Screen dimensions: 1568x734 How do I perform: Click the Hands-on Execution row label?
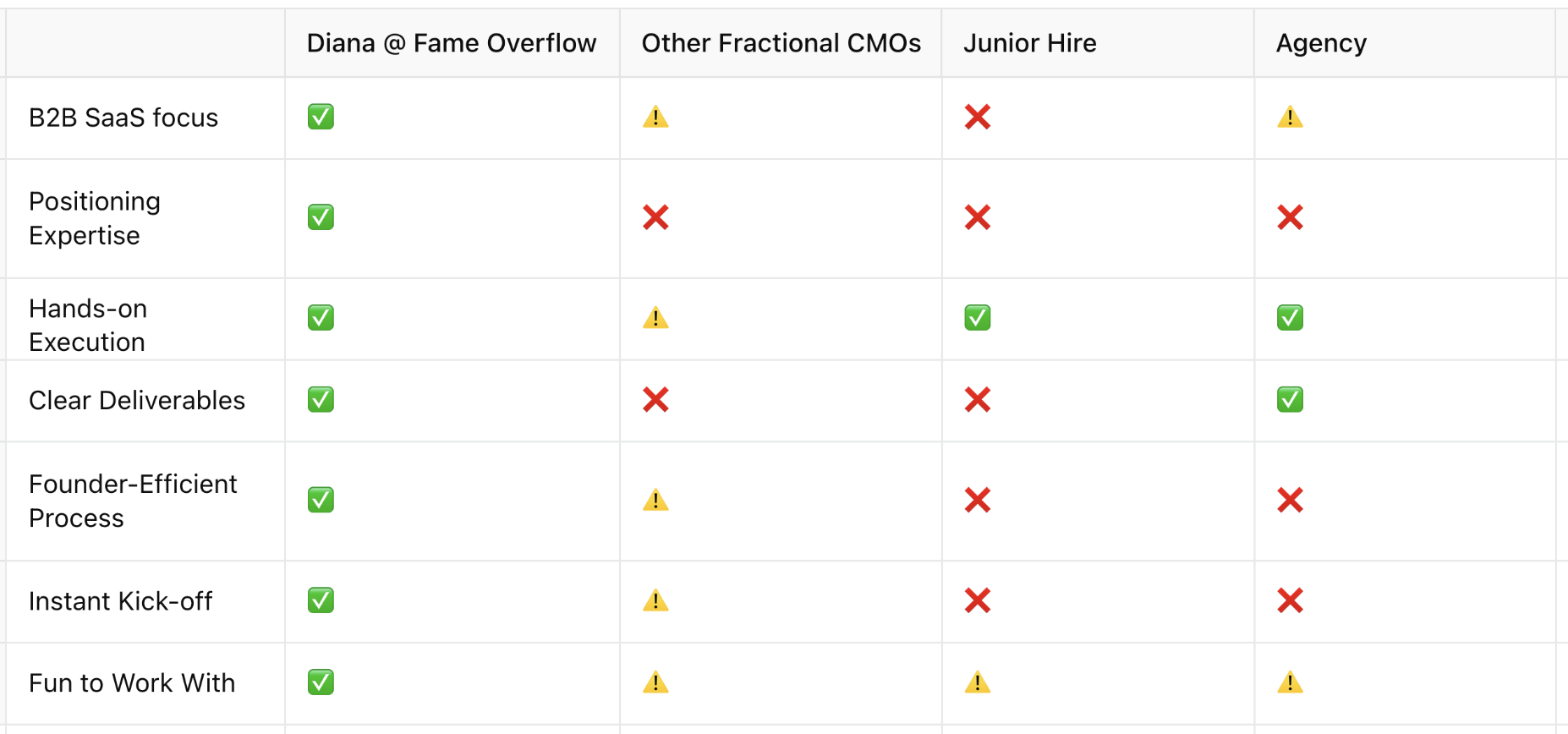[88, 325]
